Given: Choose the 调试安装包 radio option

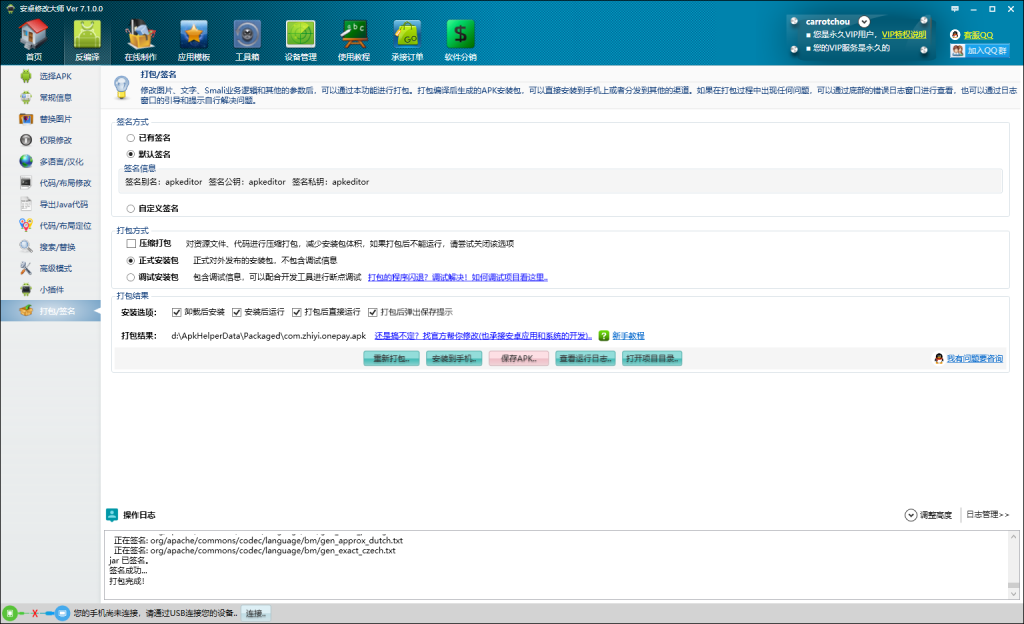Looking at the screenshot, I should pos(131,277).
